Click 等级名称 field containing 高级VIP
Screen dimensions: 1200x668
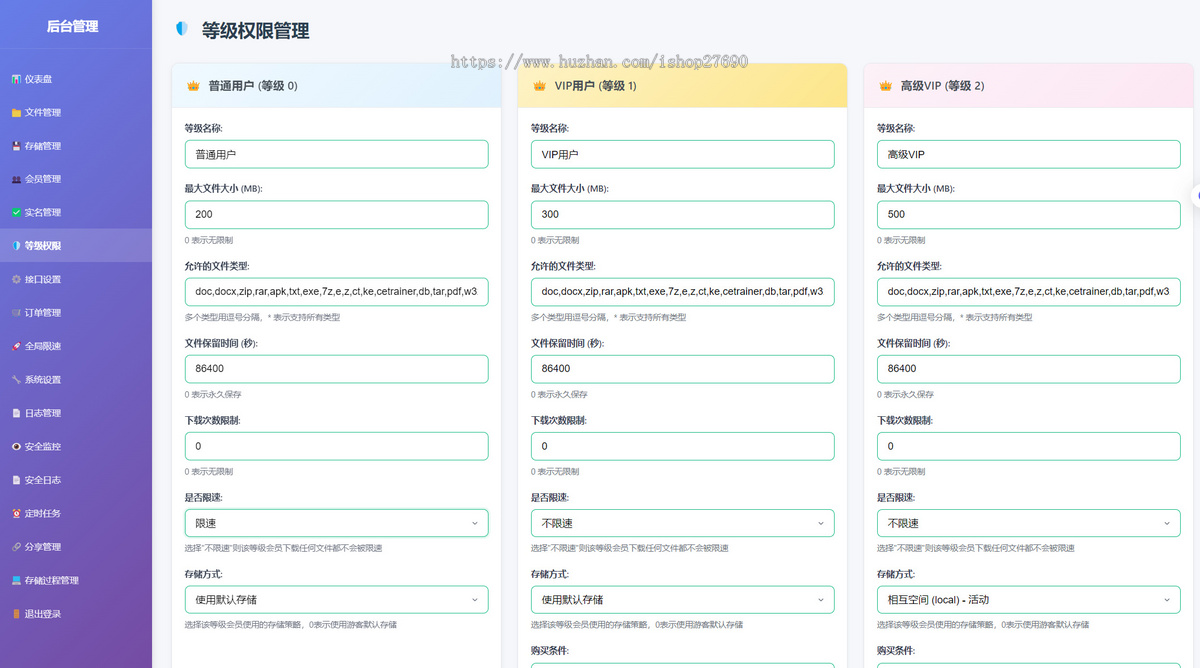(x=1029, y=154)
